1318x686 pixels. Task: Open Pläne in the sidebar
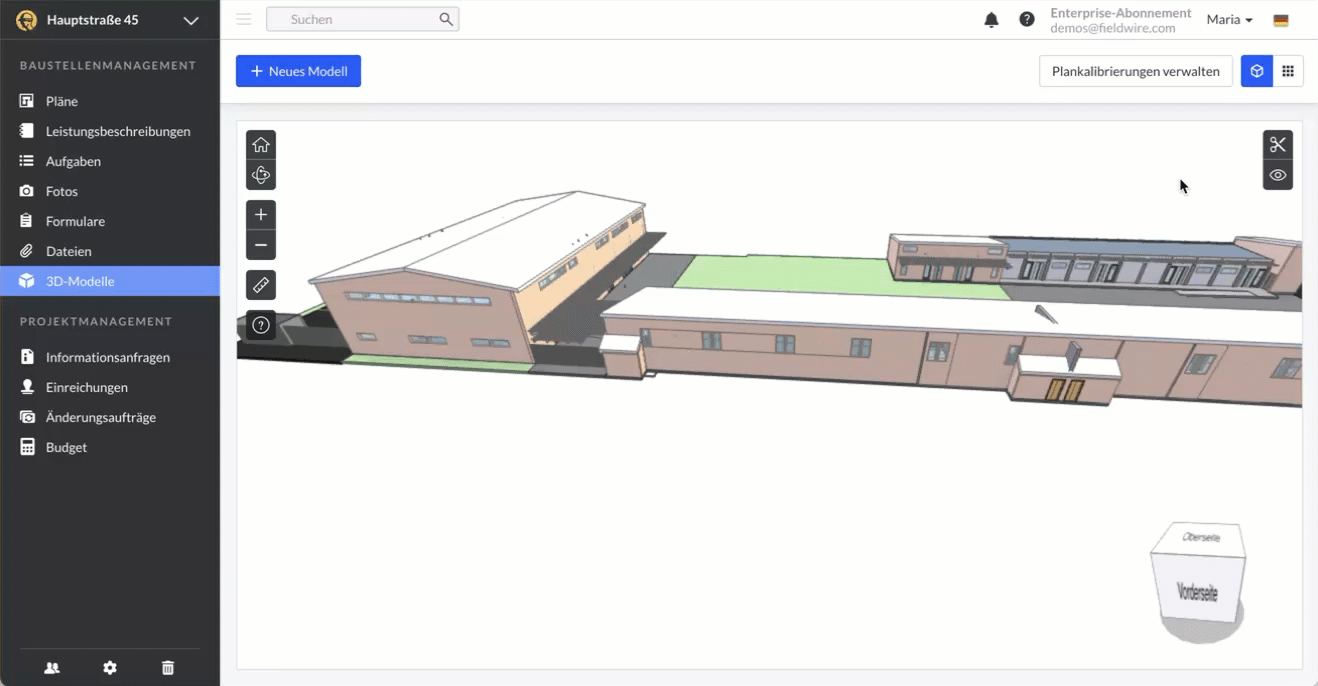pos(62,101)
